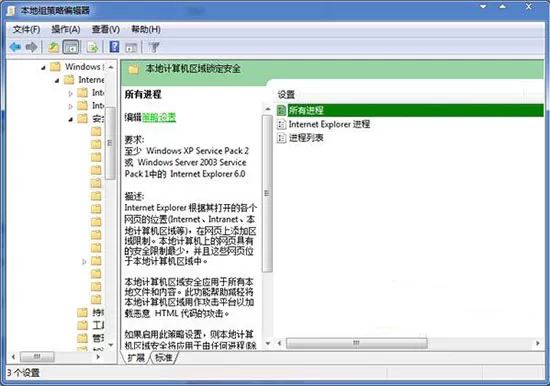Click the Internet Explorer 进程 setting icon
550x386 pixels.
[x=281, y=124]
